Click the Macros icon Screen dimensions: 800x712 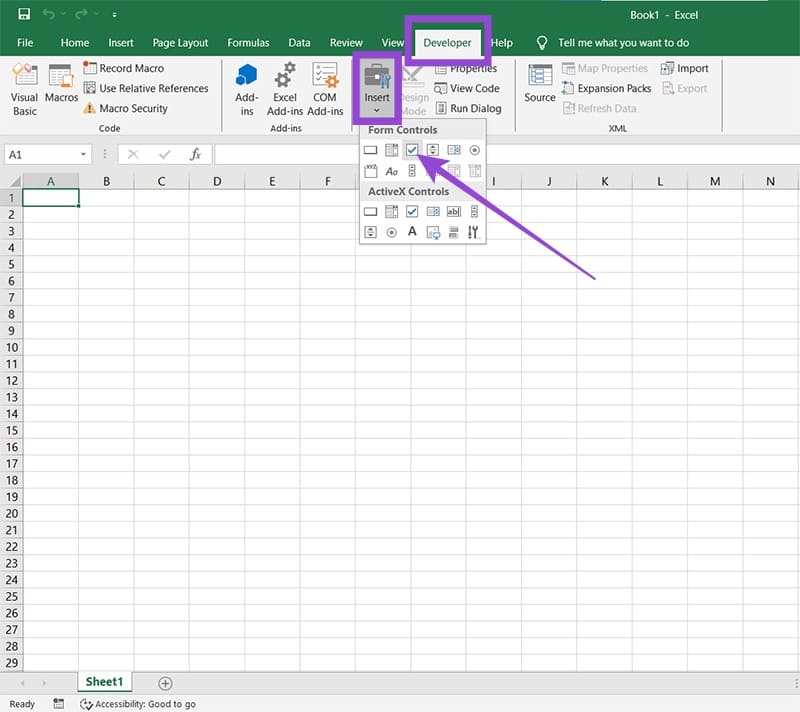[x=61, y=88]
